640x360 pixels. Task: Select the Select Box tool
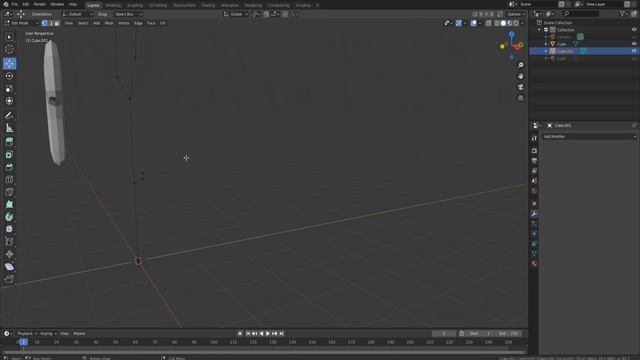click(9, 37)
